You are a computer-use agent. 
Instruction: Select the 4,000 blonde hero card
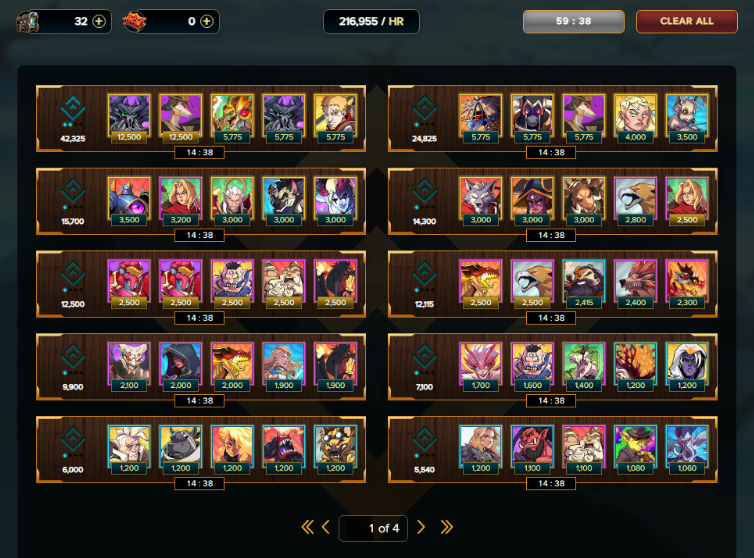(x=635, y=119)
